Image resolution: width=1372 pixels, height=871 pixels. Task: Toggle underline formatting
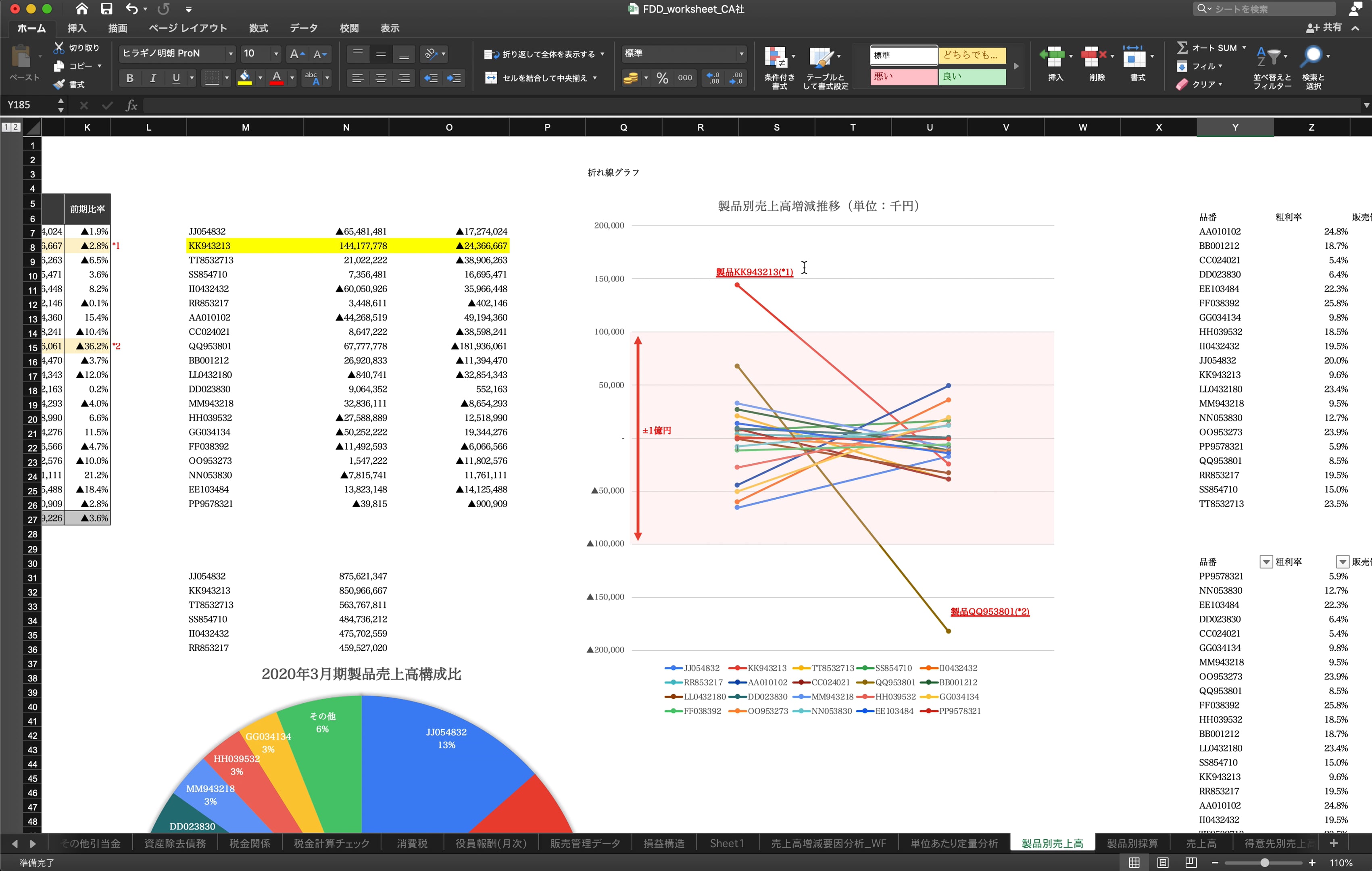[x=176, y=78]
